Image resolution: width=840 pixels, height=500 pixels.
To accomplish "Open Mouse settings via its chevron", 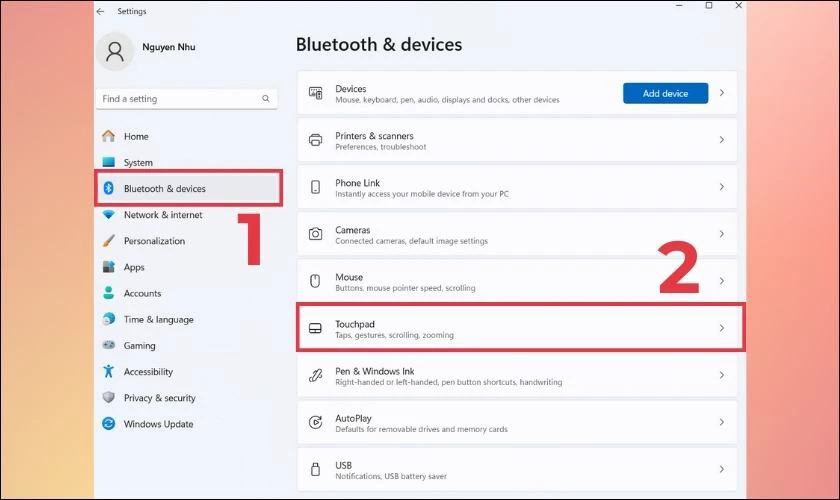I will pos(722,281).
